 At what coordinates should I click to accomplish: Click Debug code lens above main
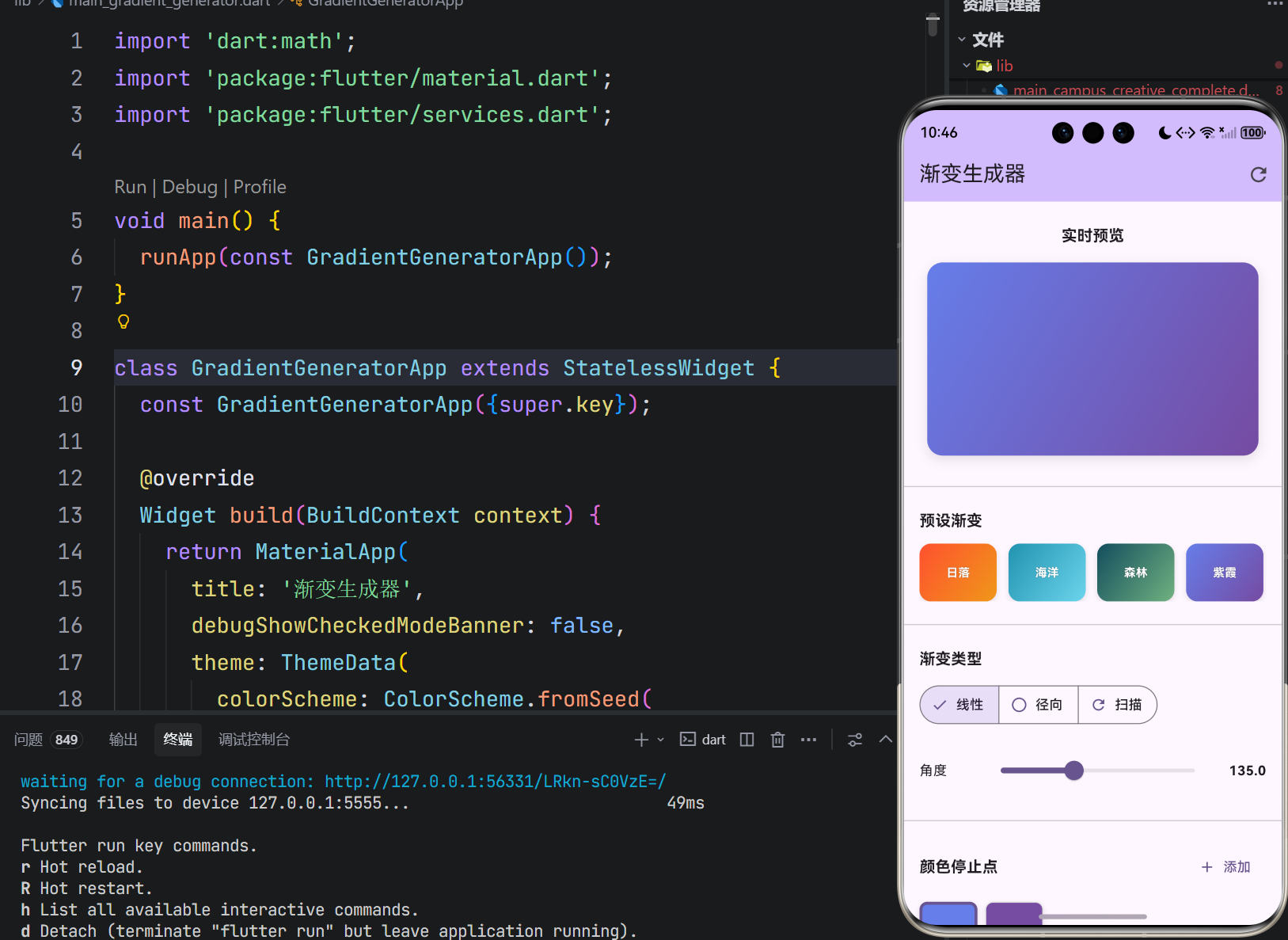click(x=190, y=187)
